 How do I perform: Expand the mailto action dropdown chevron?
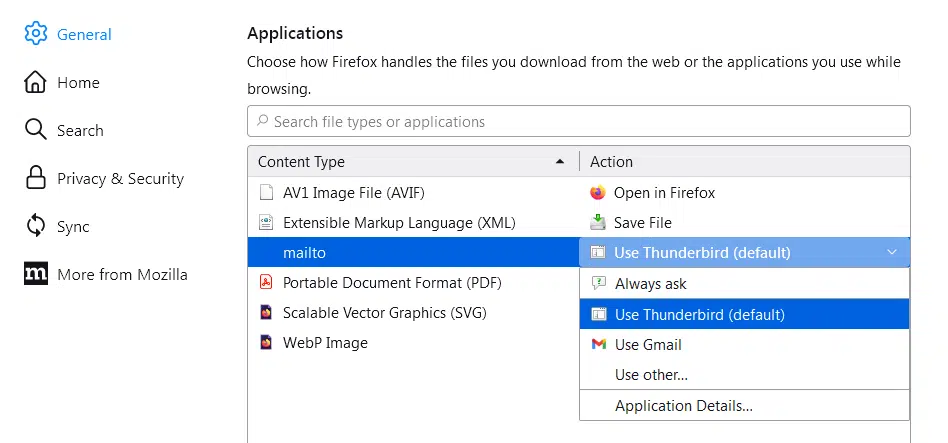point(892,253)
